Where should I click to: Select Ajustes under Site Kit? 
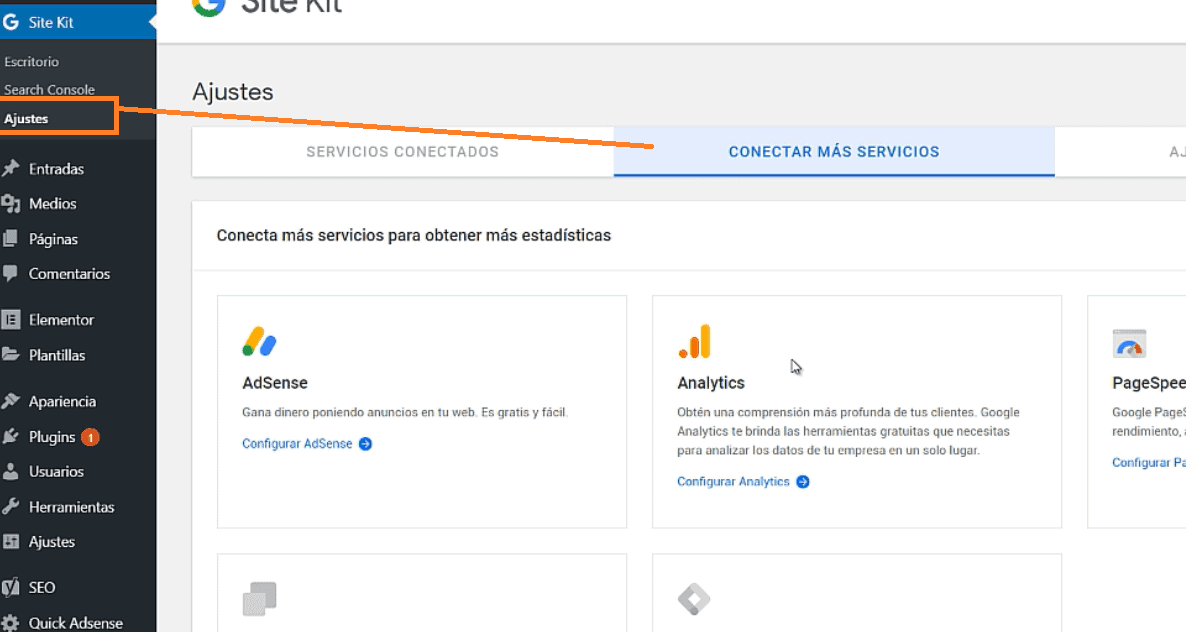tap(26, 119)
